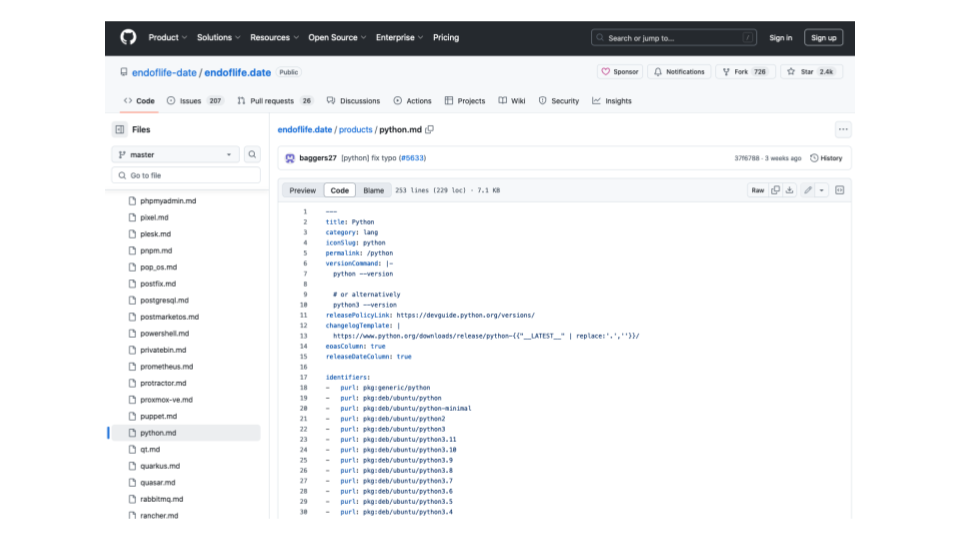Open prometheus.md in file tree
Viewport: 960px width, 540px height.
[167, 367]
